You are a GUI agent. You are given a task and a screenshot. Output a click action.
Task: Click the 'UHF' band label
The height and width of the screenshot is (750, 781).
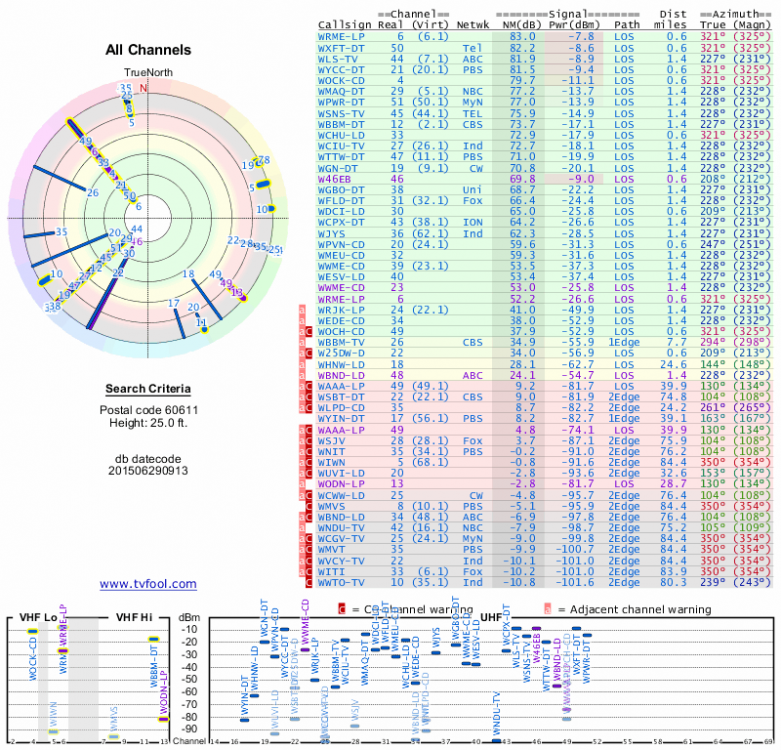491,618
